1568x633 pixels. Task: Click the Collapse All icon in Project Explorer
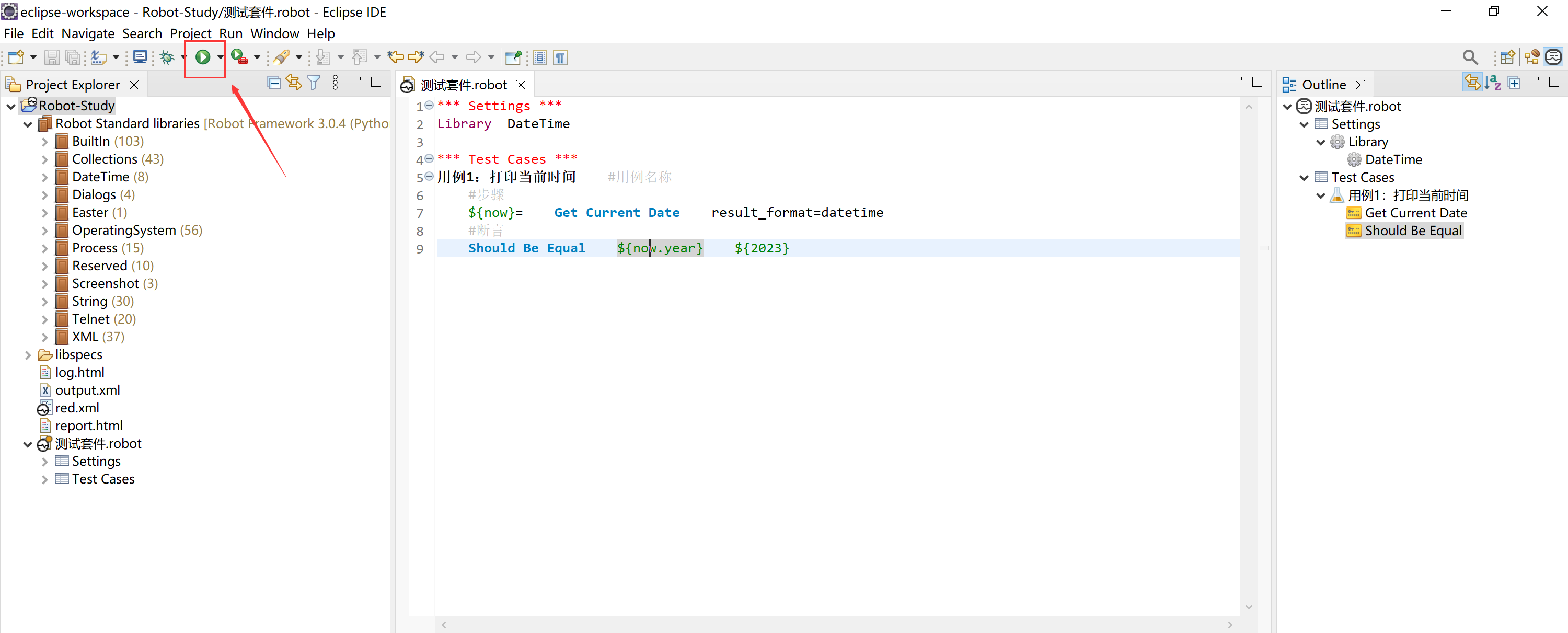[x=274, y=83]
